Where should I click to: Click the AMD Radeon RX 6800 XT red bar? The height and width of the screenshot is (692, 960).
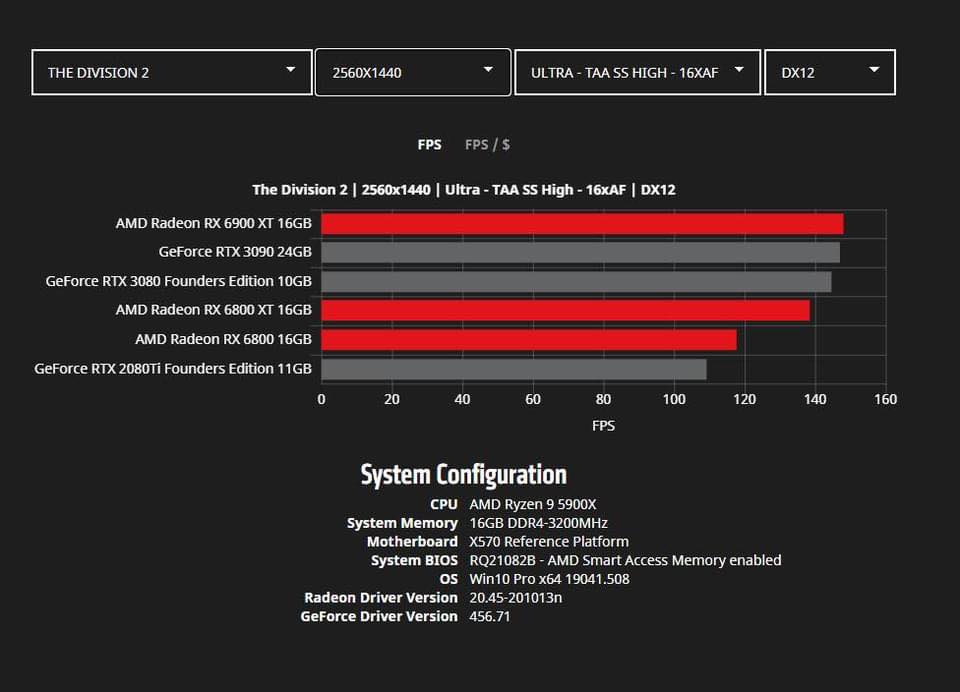565,310
